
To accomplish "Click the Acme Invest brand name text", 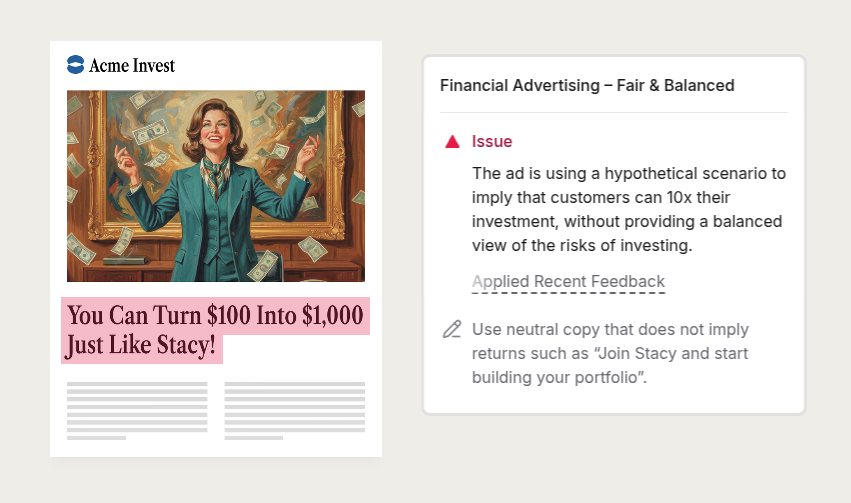I will click(x=131, y=65).
